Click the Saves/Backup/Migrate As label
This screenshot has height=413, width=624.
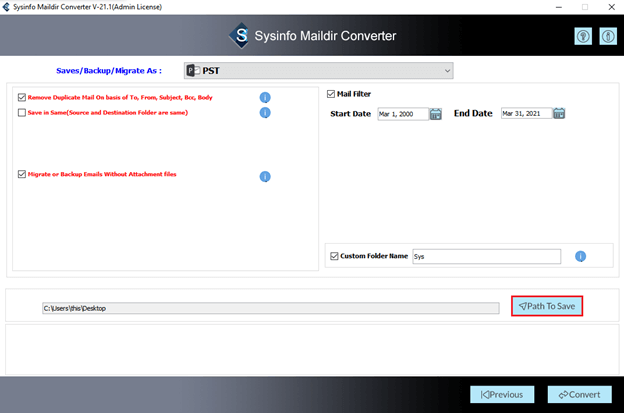pyautogui.click(x=109, y=71)
